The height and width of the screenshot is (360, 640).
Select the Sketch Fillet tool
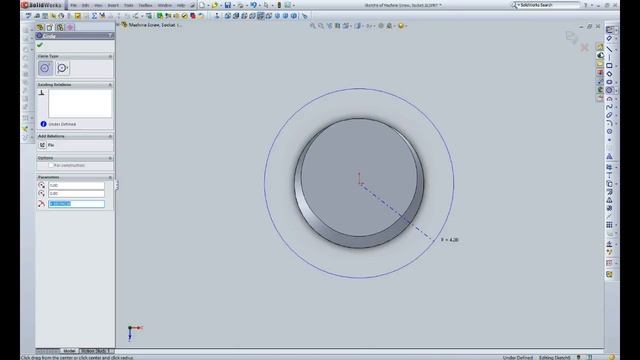pos(609,123)
